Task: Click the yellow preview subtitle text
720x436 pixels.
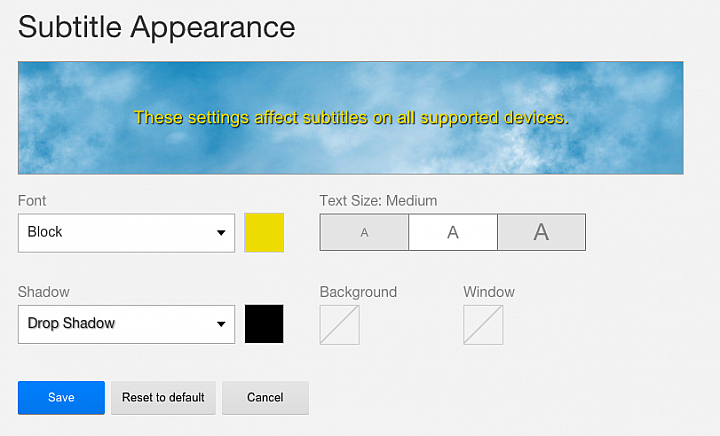Action: point(351,118)
